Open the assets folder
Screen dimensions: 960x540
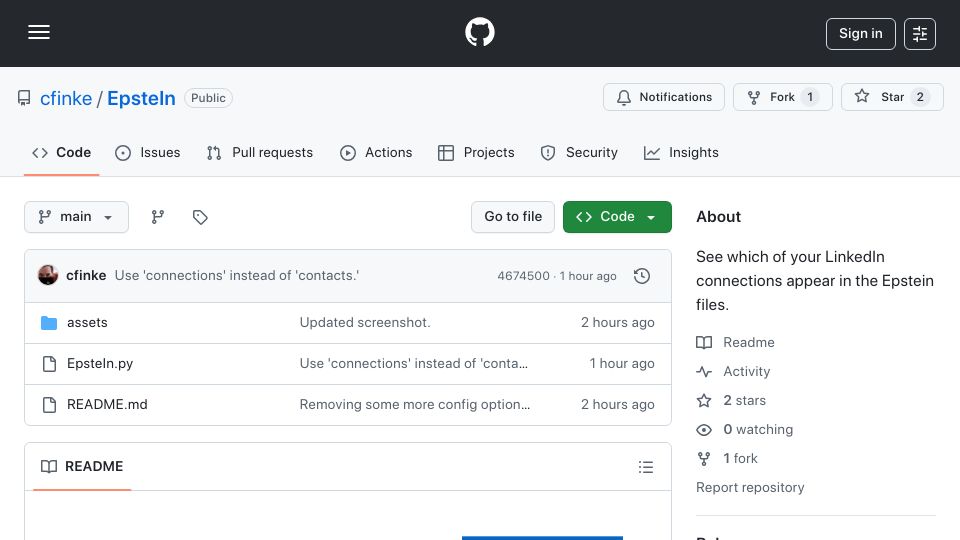pyautogui.click(x=87, y=323)
